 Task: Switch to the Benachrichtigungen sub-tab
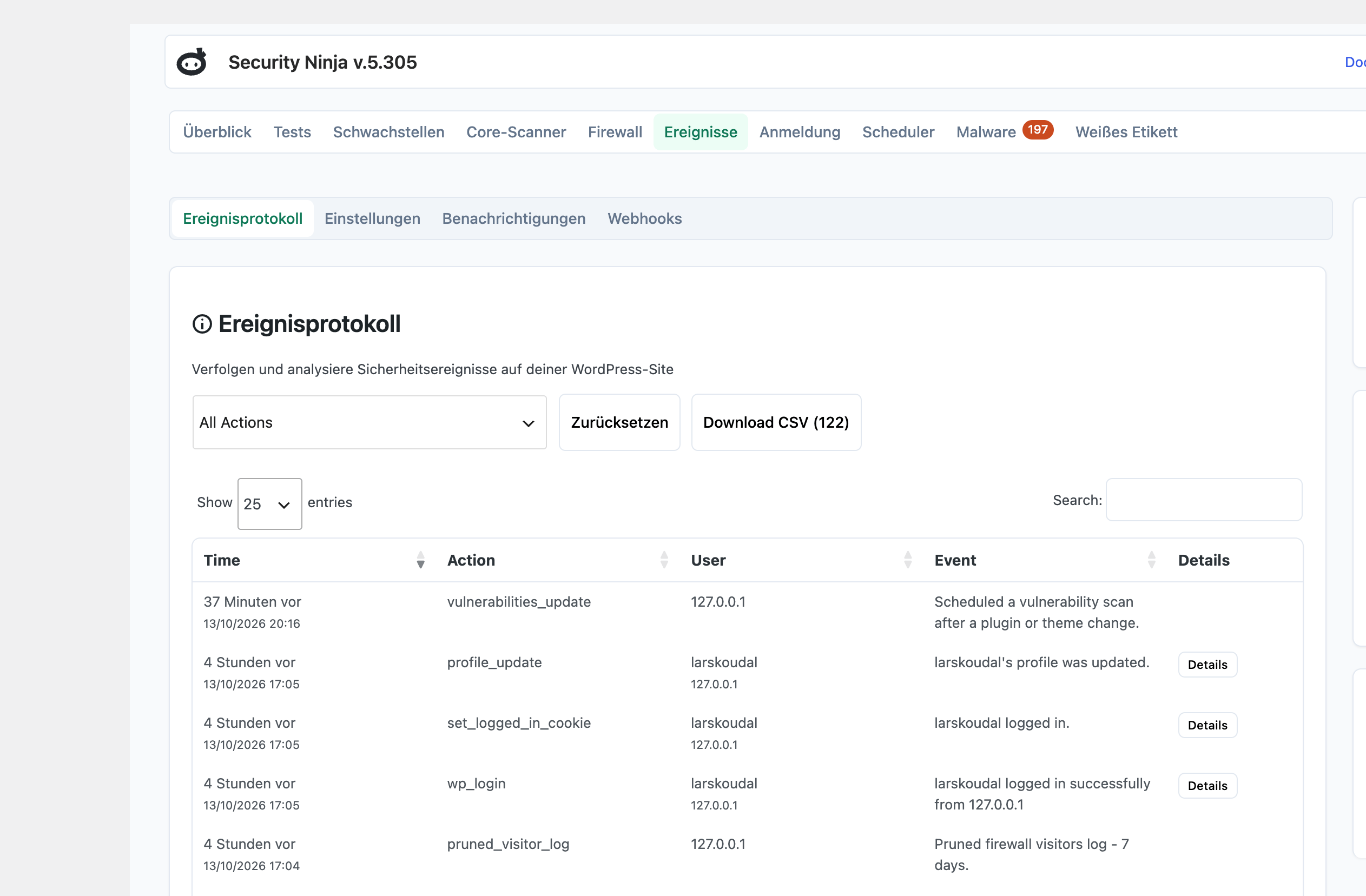(514, 218)
